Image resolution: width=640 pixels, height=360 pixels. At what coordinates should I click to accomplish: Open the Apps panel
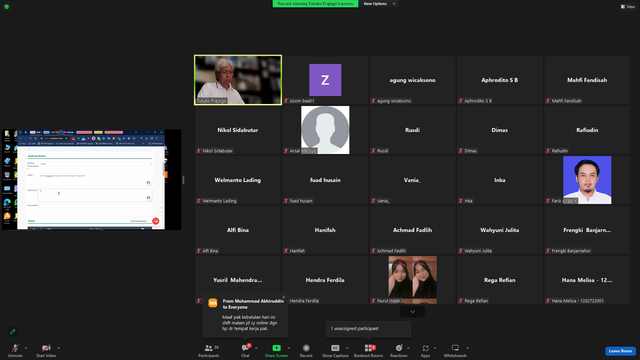pyautogui.click(x=425, y=350)
